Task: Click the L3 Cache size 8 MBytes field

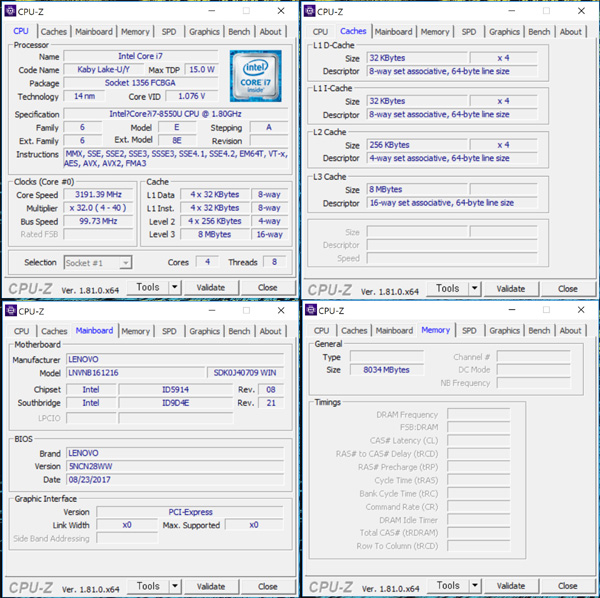Action: [417, 189]
